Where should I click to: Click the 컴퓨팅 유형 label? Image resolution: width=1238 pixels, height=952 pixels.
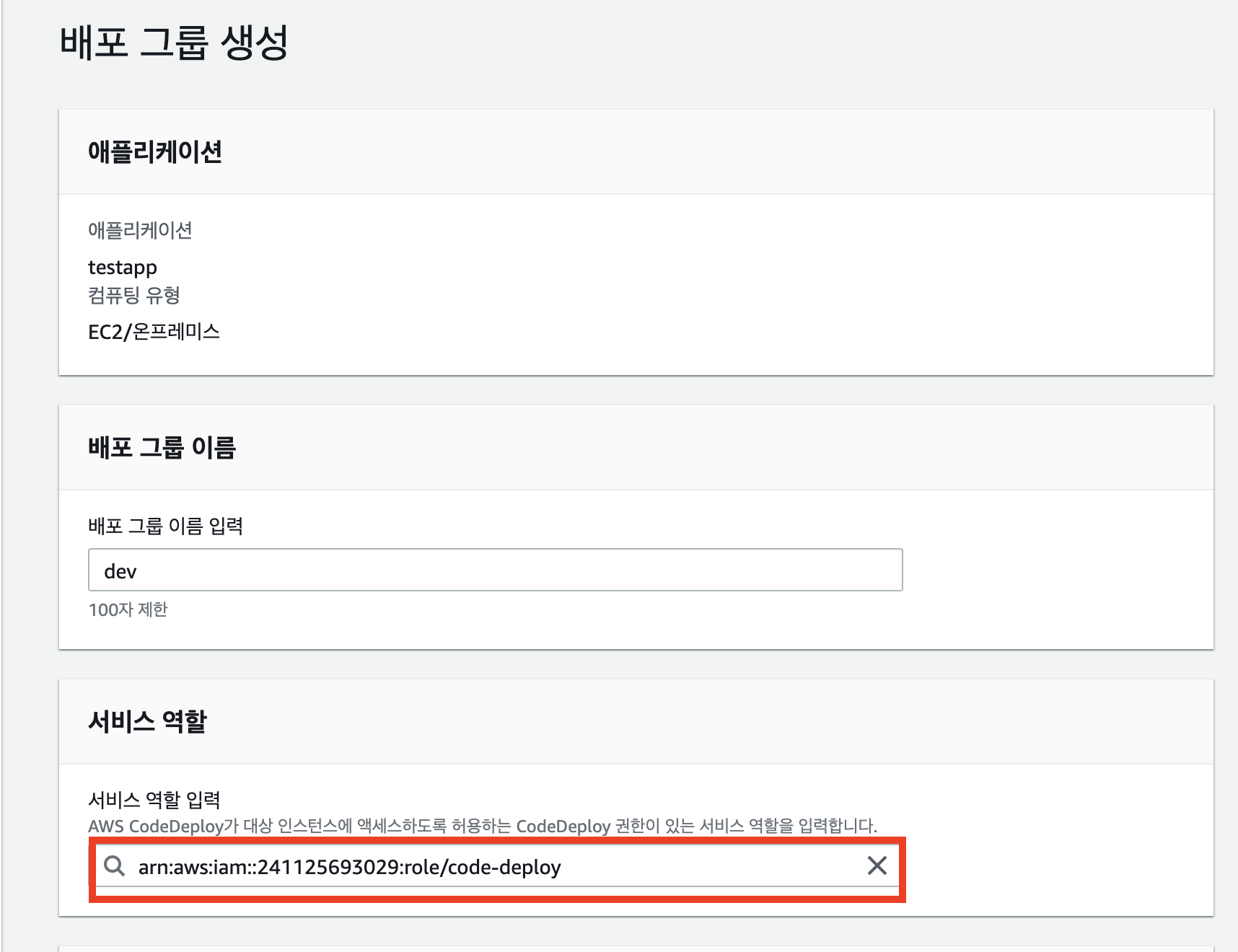pos(134,296)
